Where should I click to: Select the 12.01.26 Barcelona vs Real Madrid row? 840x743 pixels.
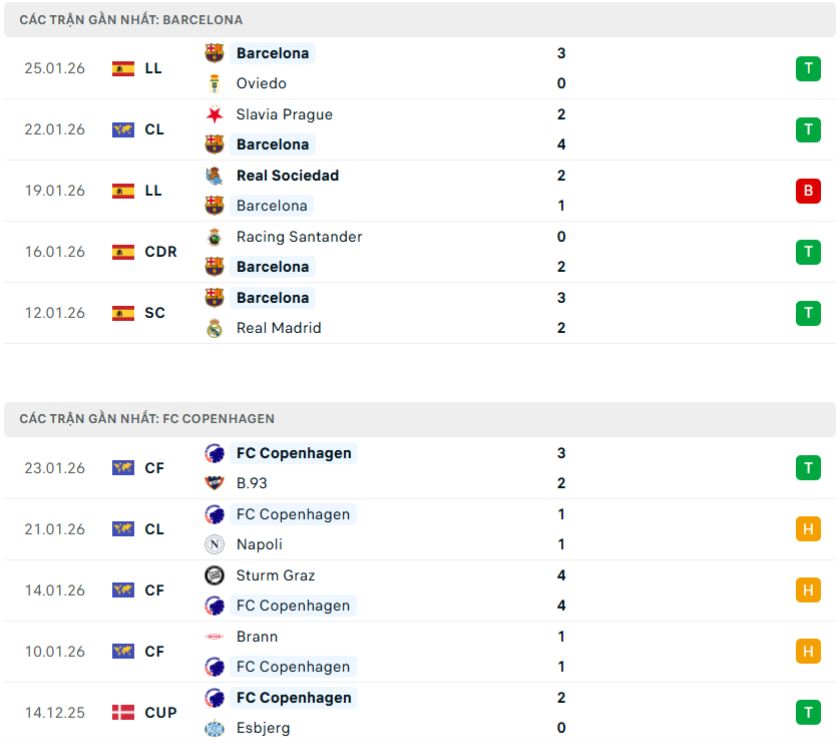coord(420,313)
